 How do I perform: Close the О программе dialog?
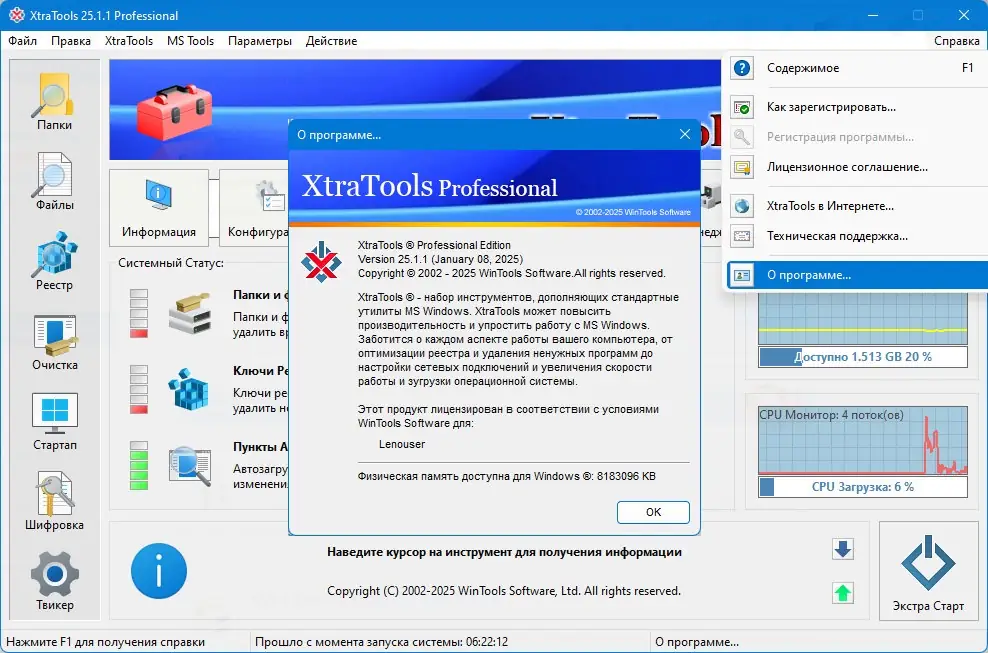[685, 134]
